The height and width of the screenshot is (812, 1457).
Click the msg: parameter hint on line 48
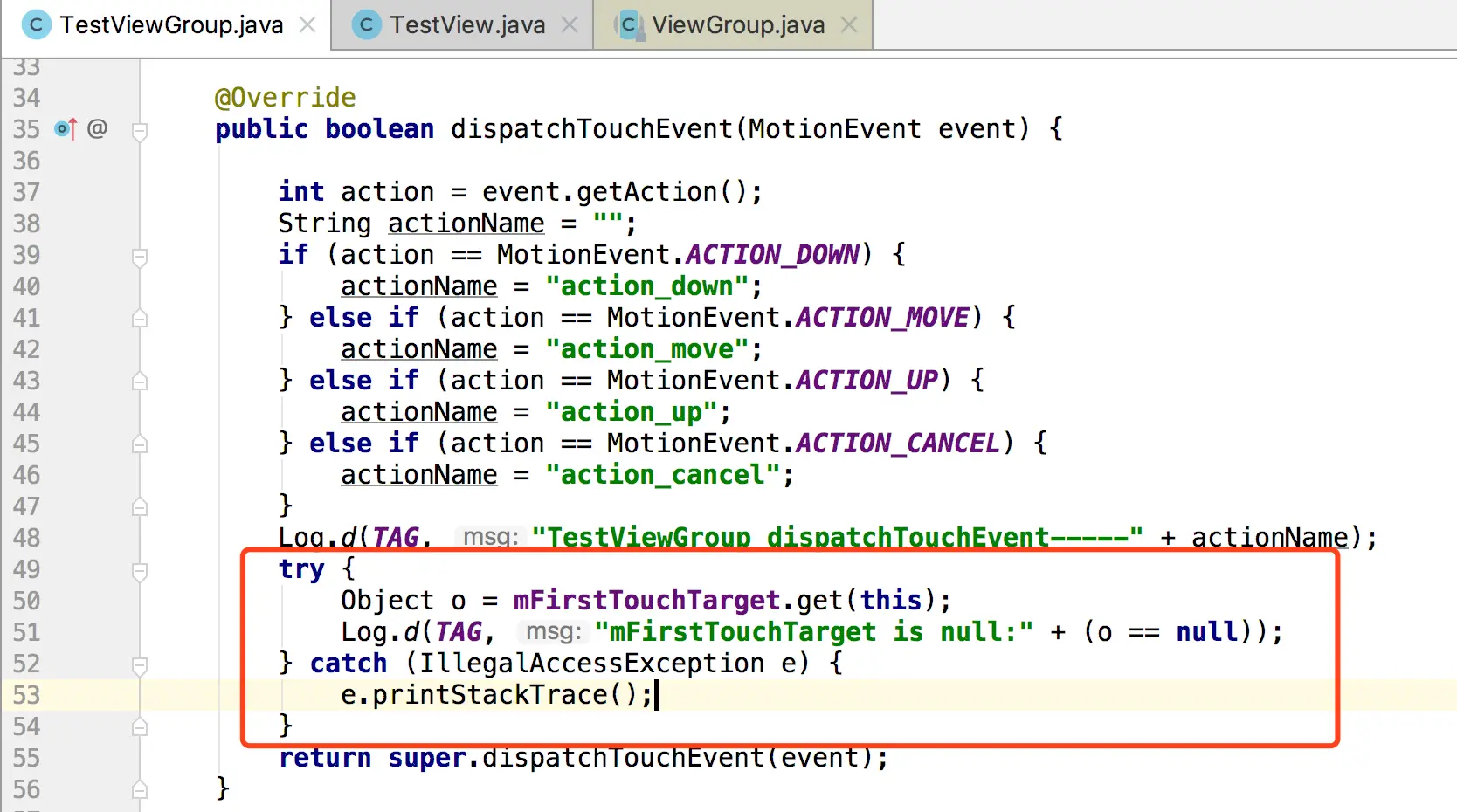coord(490,537)
